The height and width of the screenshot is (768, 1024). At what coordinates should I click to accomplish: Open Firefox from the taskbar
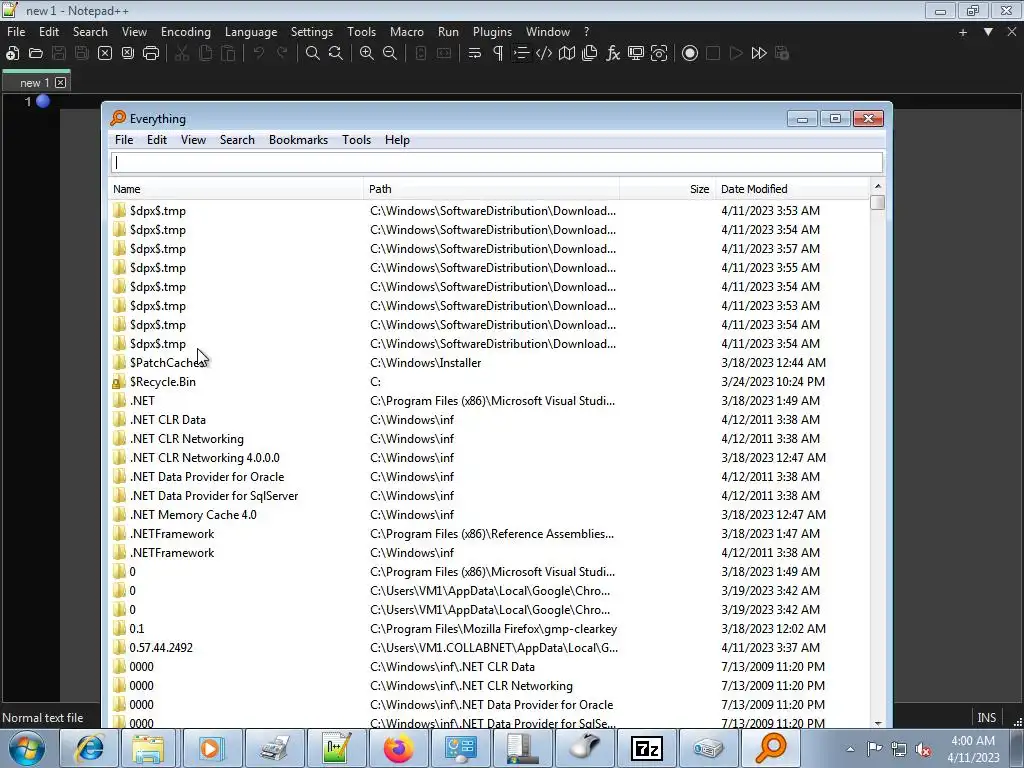tap(398, 748)
